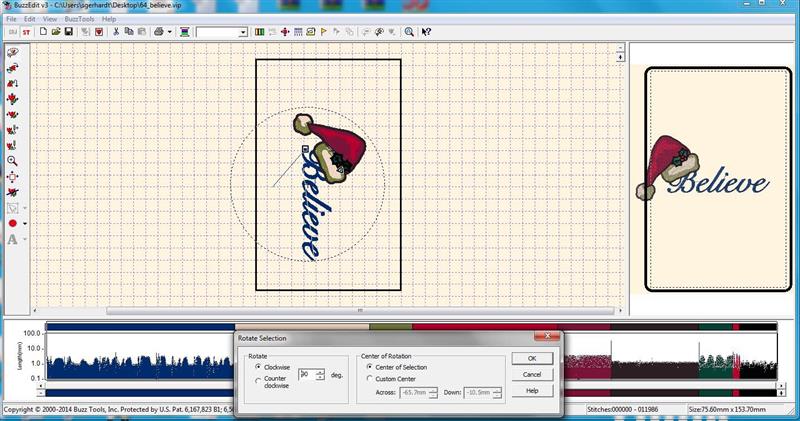Expand the selection tool dropdown arrow
Viewport: 800px width, 421px height.
pos(24,208)
